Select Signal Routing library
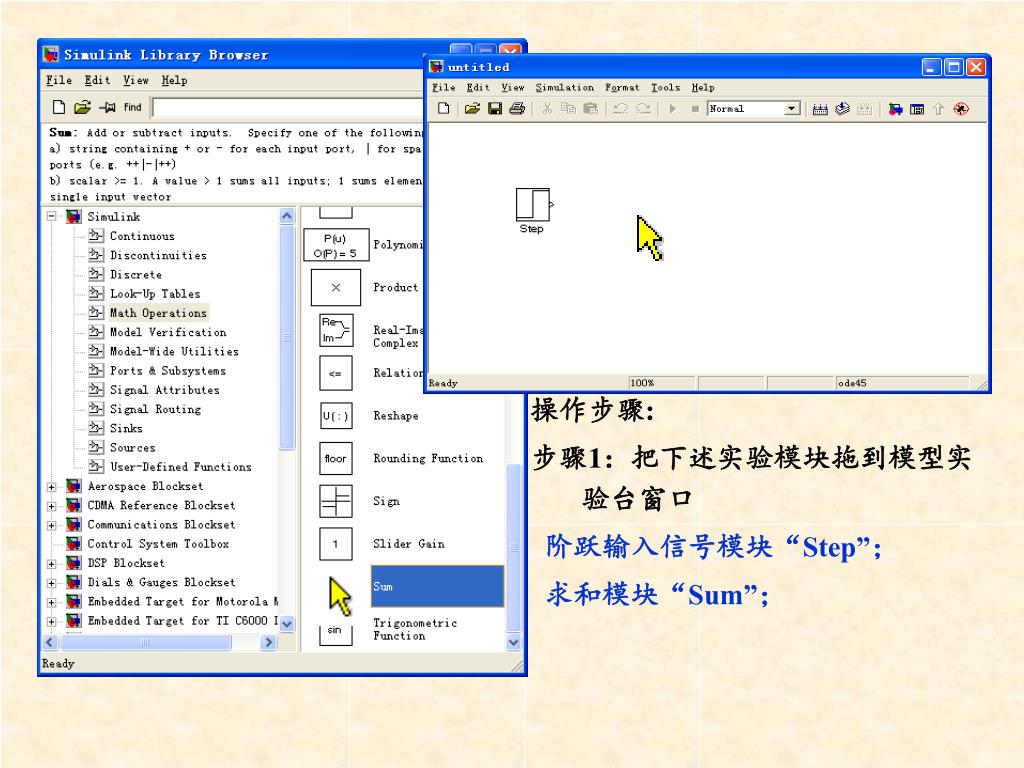This screenshot has width=1024, height=768. pos(155,409)
